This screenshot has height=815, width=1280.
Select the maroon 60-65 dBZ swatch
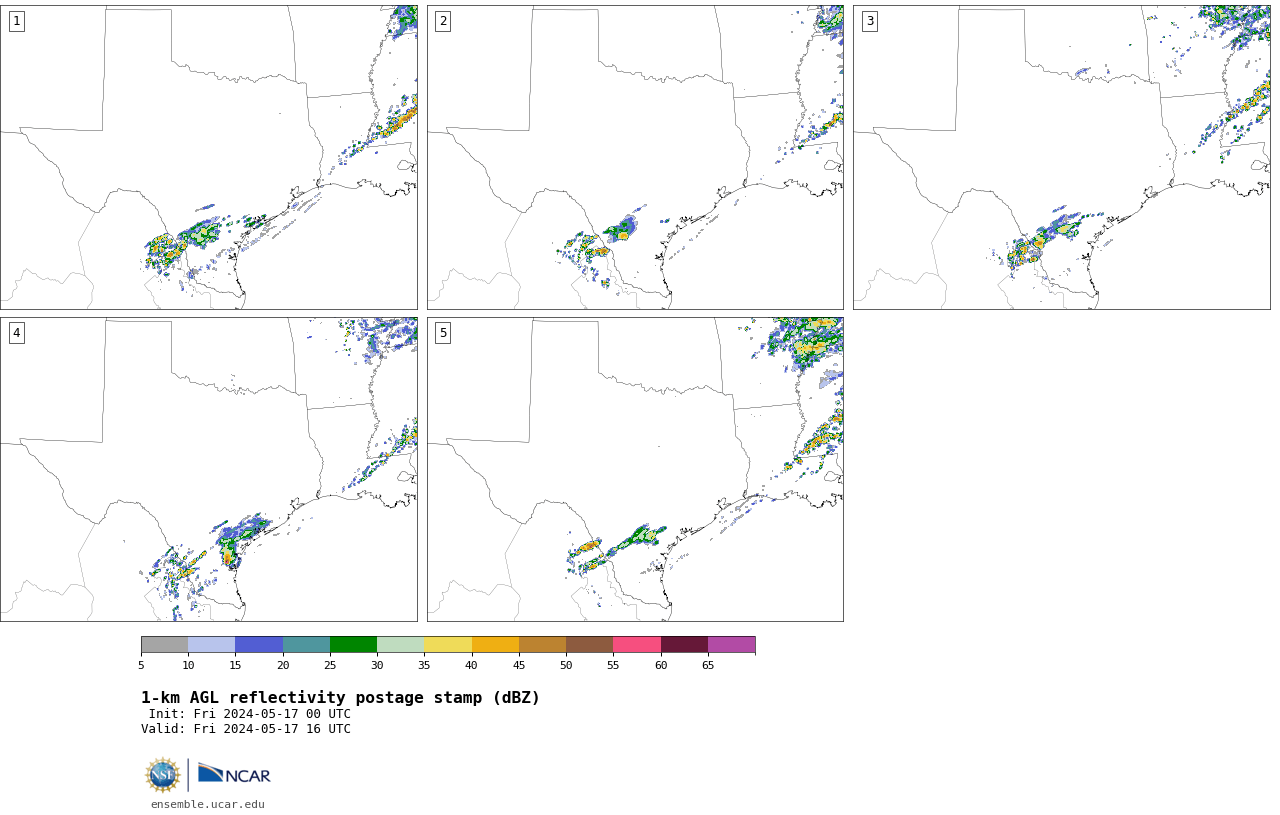pyautogui.click(x=684, y=644)
